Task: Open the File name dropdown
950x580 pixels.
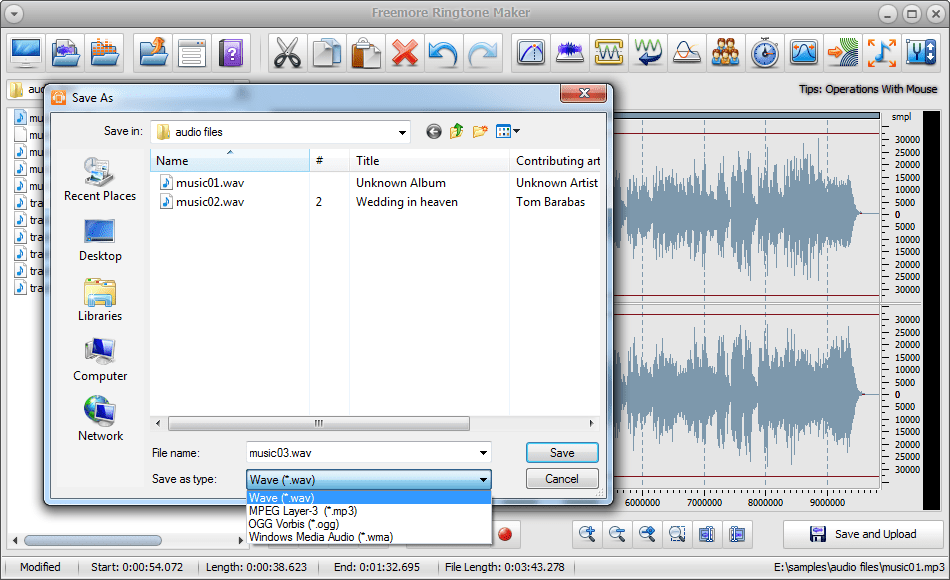Action: coord(483,452)
